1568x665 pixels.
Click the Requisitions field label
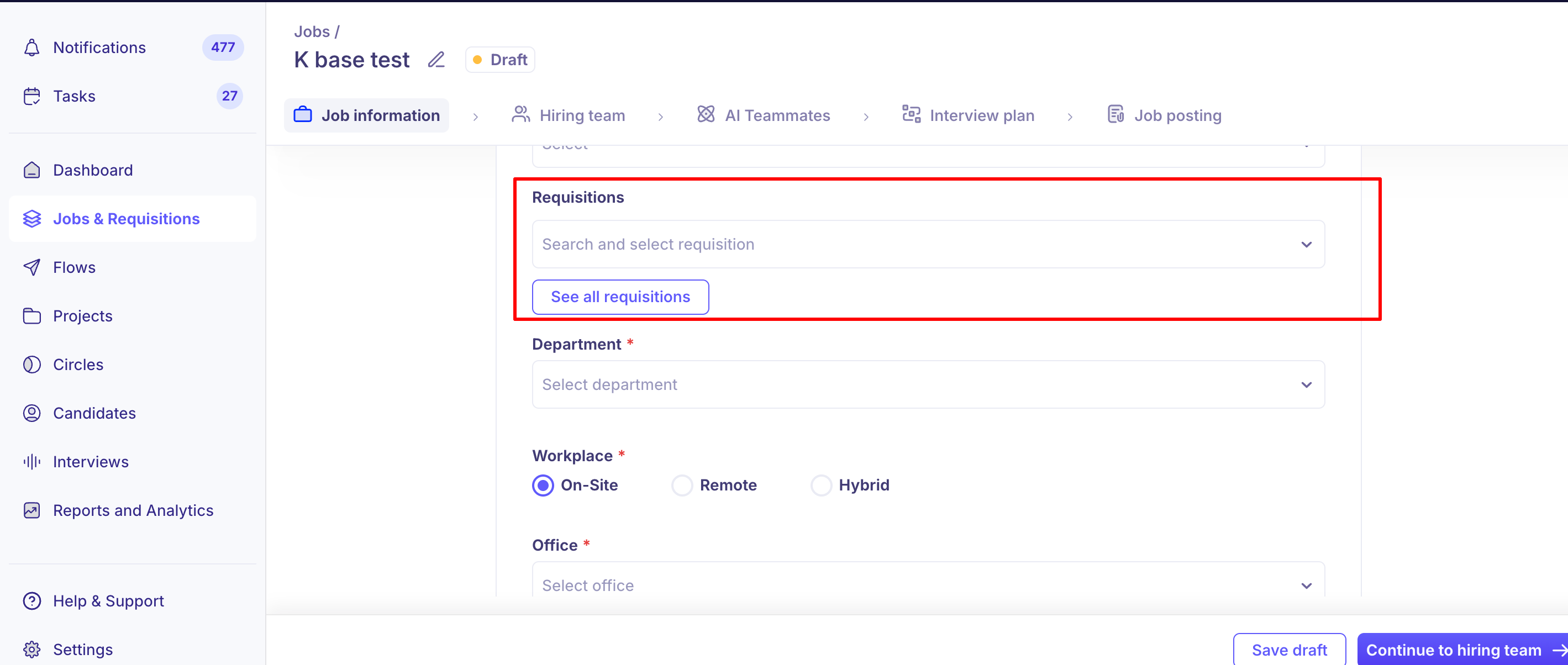578,197
